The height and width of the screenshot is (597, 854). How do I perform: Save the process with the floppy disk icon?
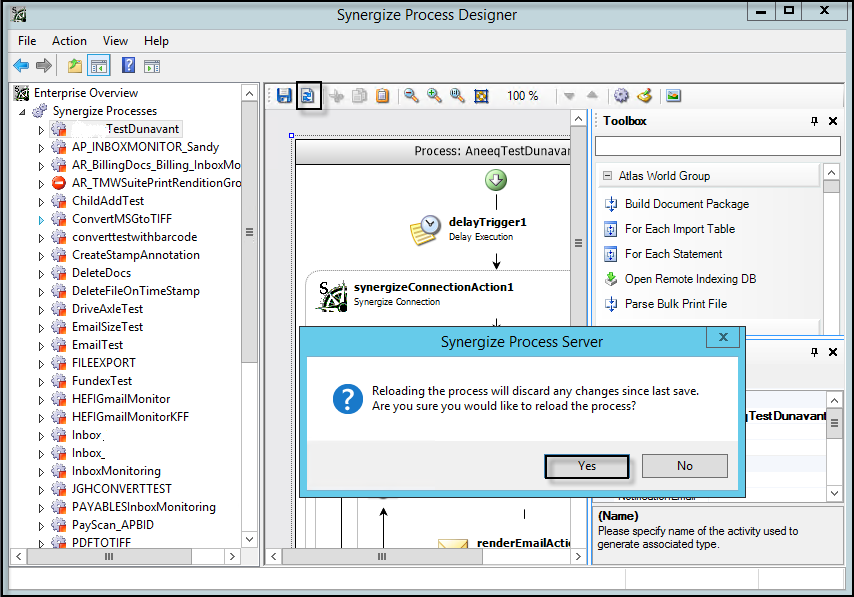284,96
